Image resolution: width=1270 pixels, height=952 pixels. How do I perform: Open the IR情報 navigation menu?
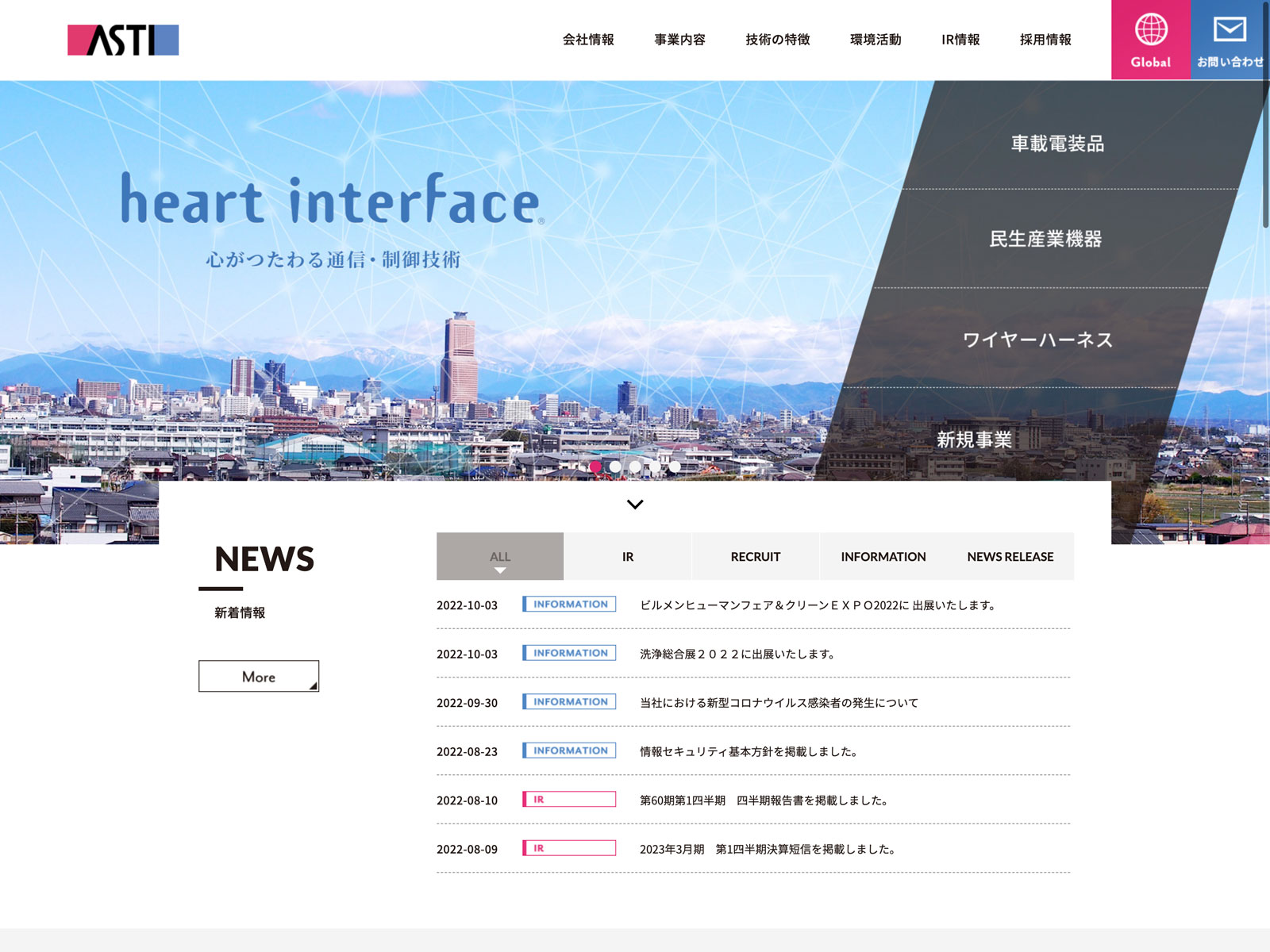(960, 40)
